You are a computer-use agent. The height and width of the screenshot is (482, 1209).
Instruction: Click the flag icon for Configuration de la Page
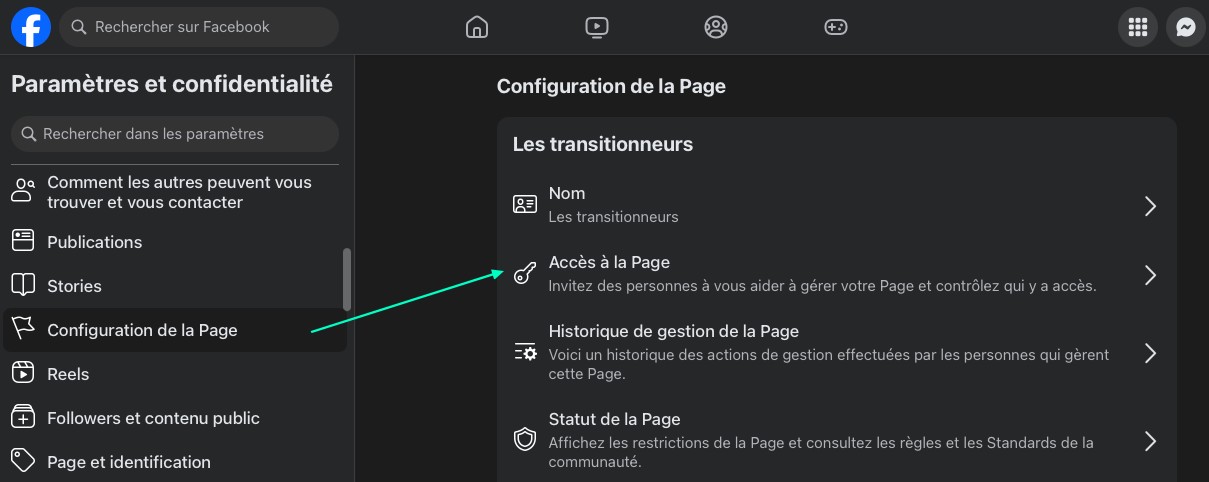pos(23,328)
